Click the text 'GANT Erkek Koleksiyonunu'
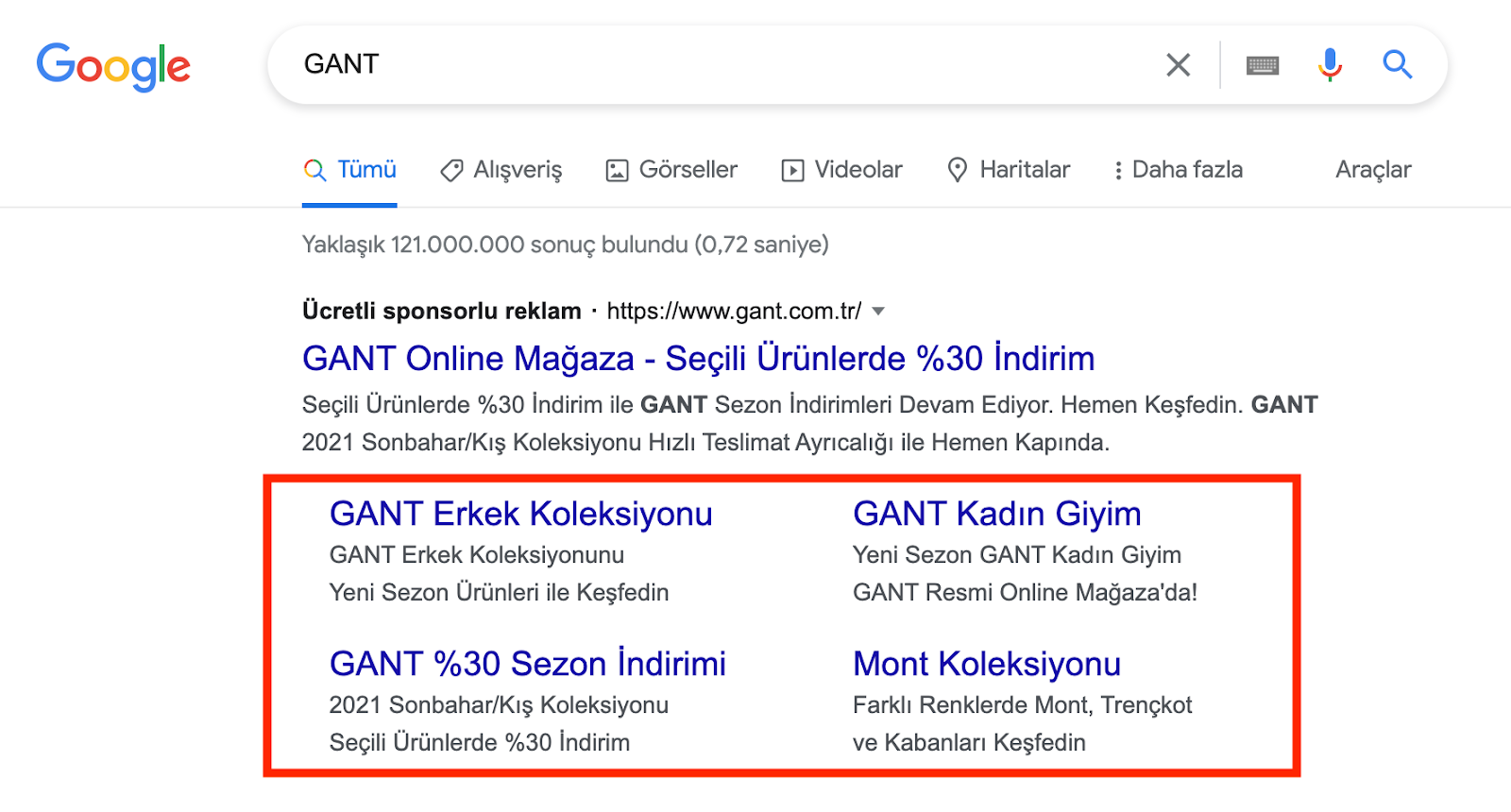Image resolution: width=1511 pixels, height=812 pixels. pos(477,555)
